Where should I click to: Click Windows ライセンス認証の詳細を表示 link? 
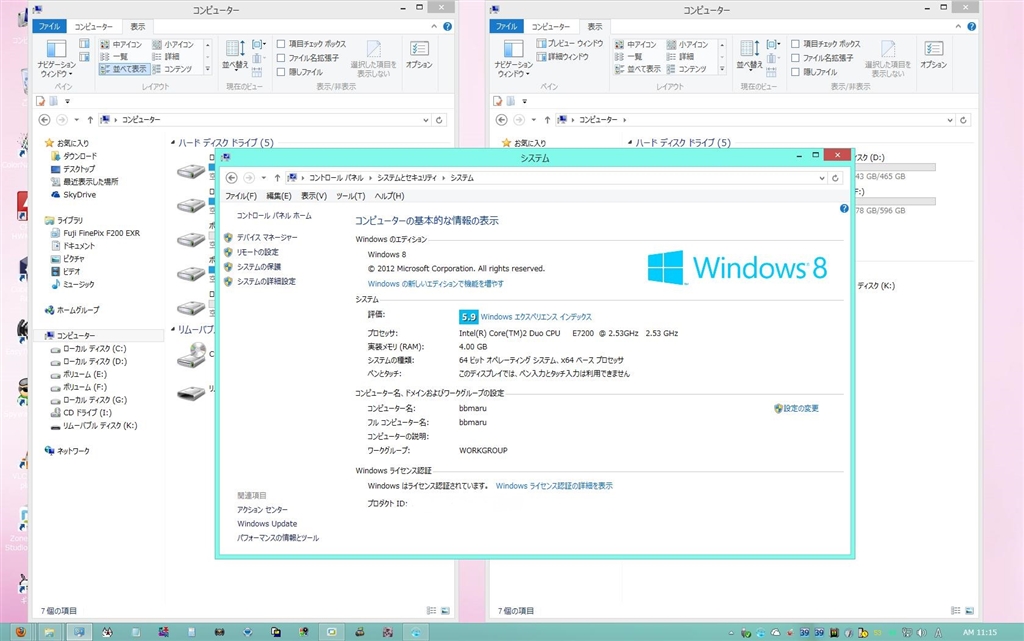(x=554, y=486)
